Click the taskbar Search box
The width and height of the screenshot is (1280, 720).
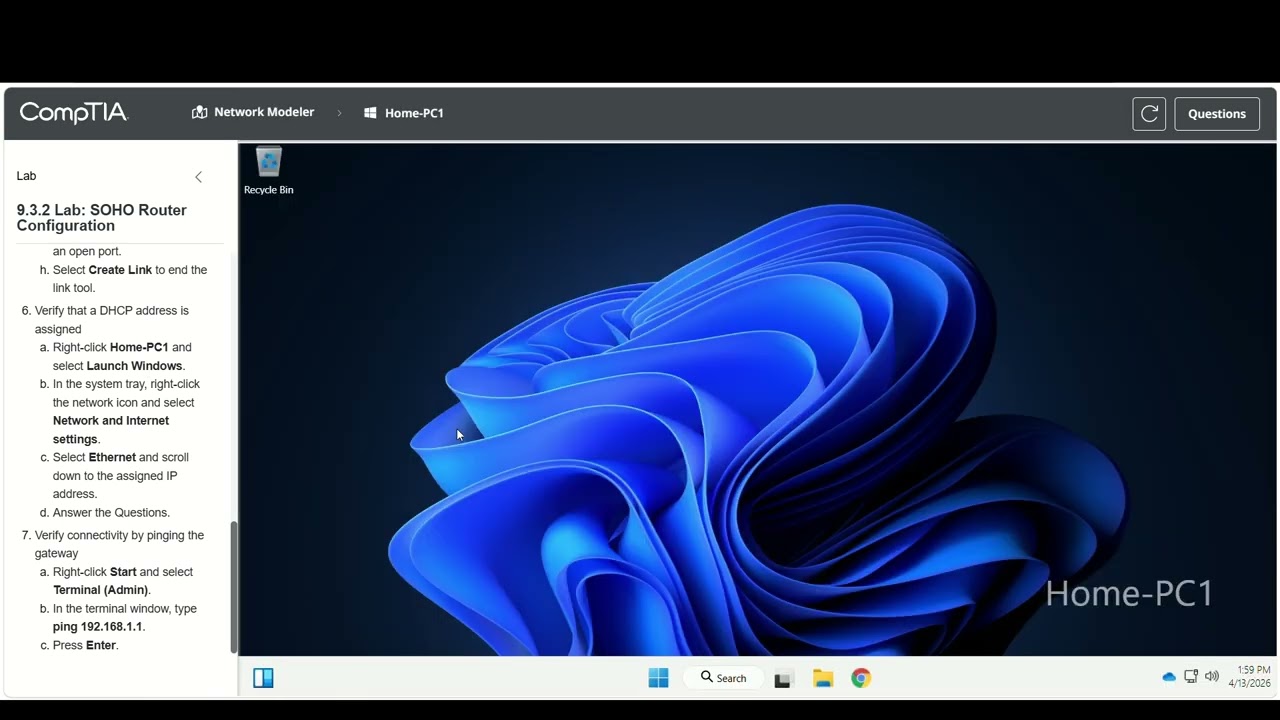click(724, 678)
